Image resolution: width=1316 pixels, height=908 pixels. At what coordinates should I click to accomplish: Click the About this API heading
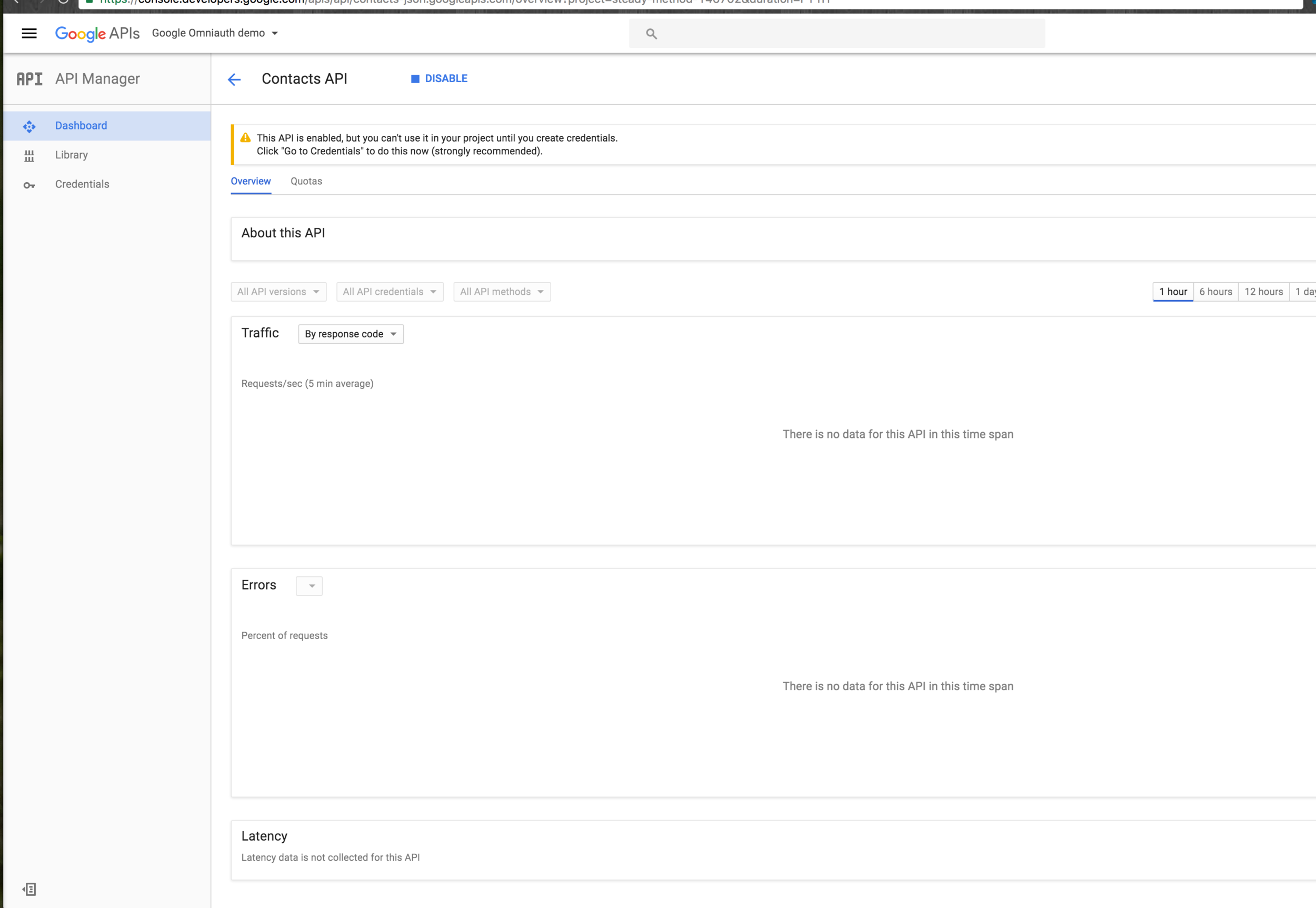click(x=283, y=233)
